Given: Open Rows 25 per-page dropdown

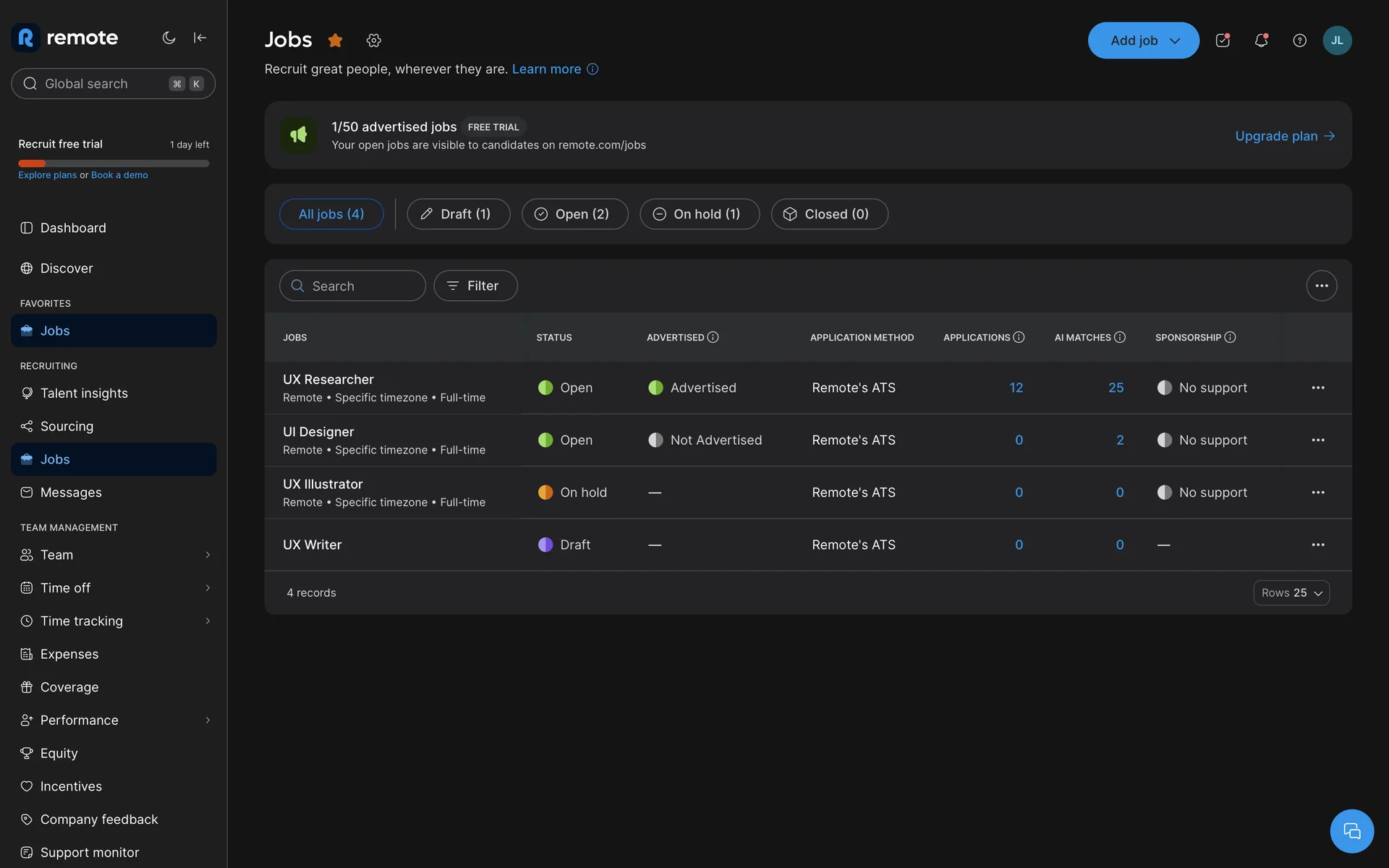Looking at the screenshot, I should 1291,592.
